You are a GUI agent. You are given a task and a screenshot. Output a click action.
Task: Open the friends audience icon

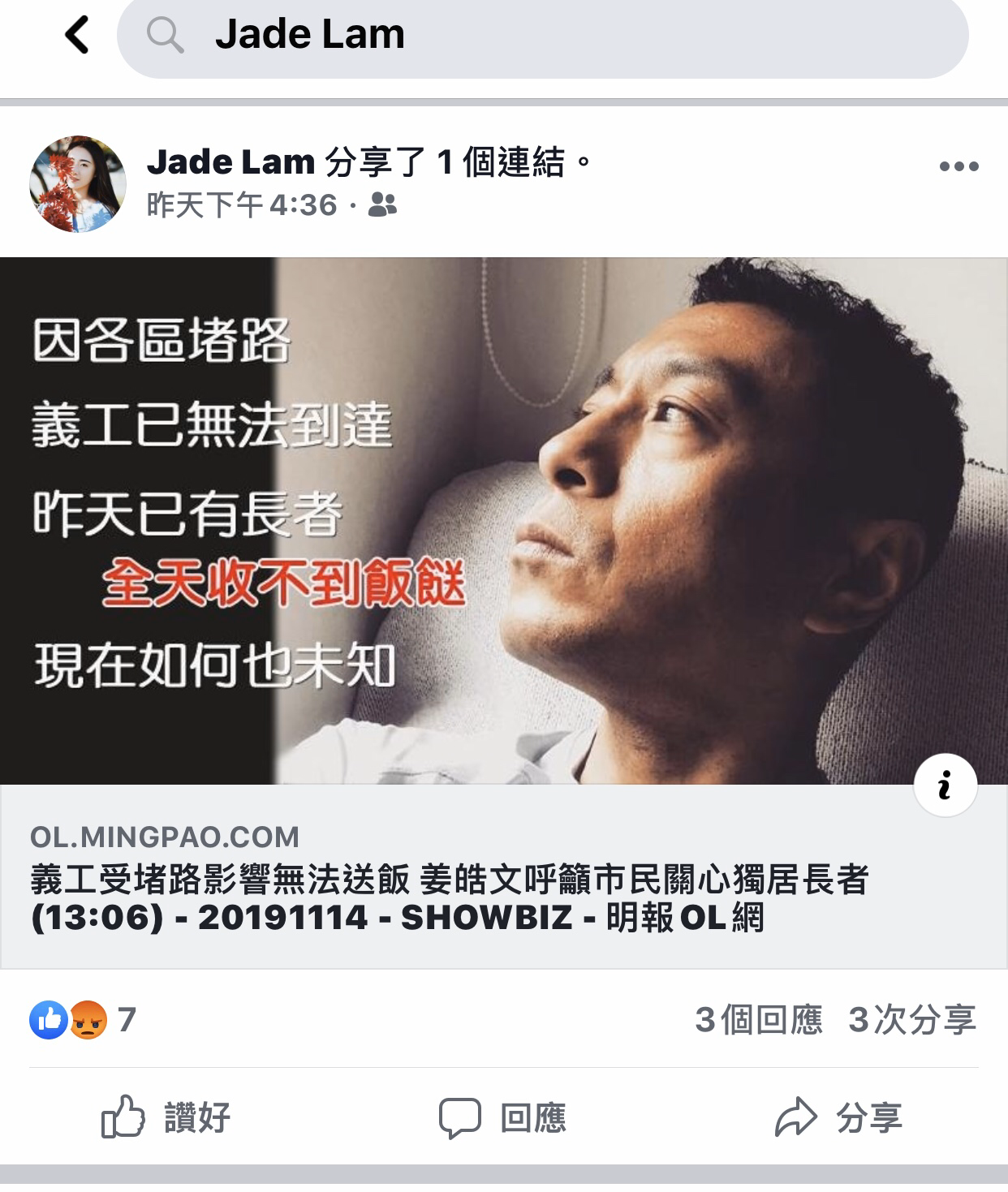coord(382,204)
